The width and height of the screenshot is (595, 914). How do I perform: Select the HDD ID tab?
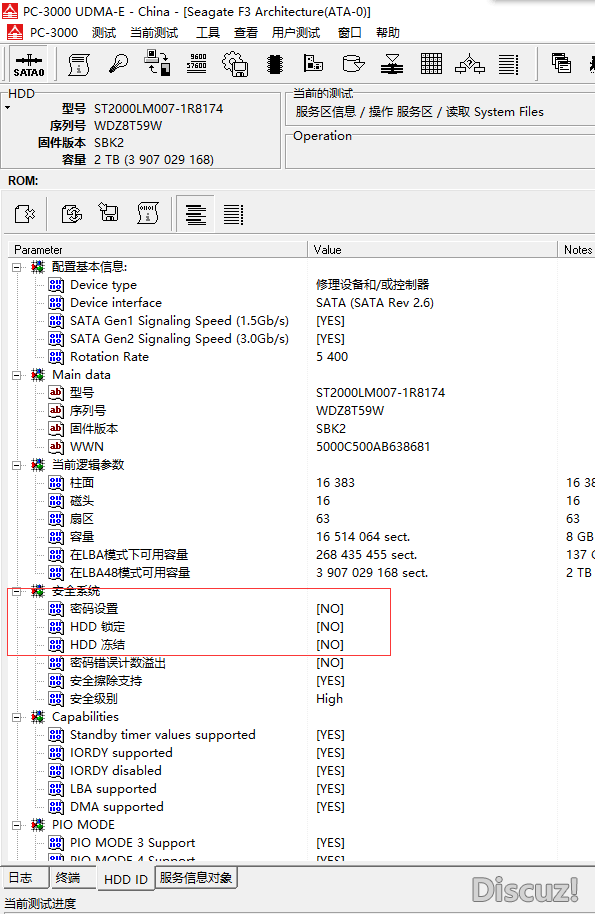pos(126,879)
